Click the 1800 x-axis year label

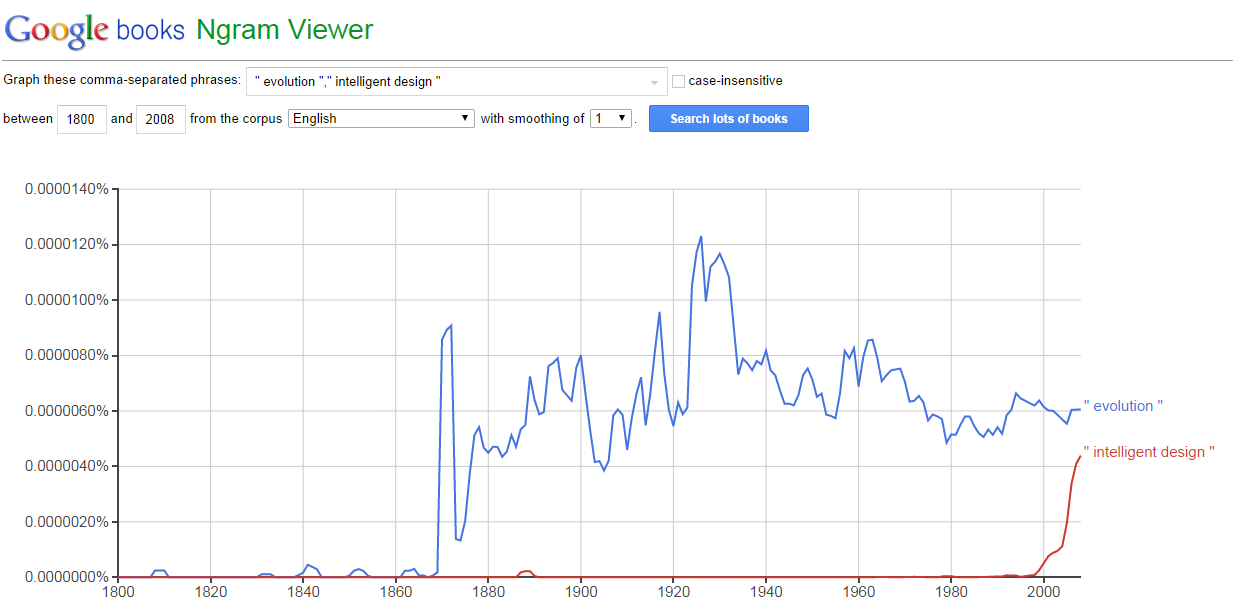[118, 592]
